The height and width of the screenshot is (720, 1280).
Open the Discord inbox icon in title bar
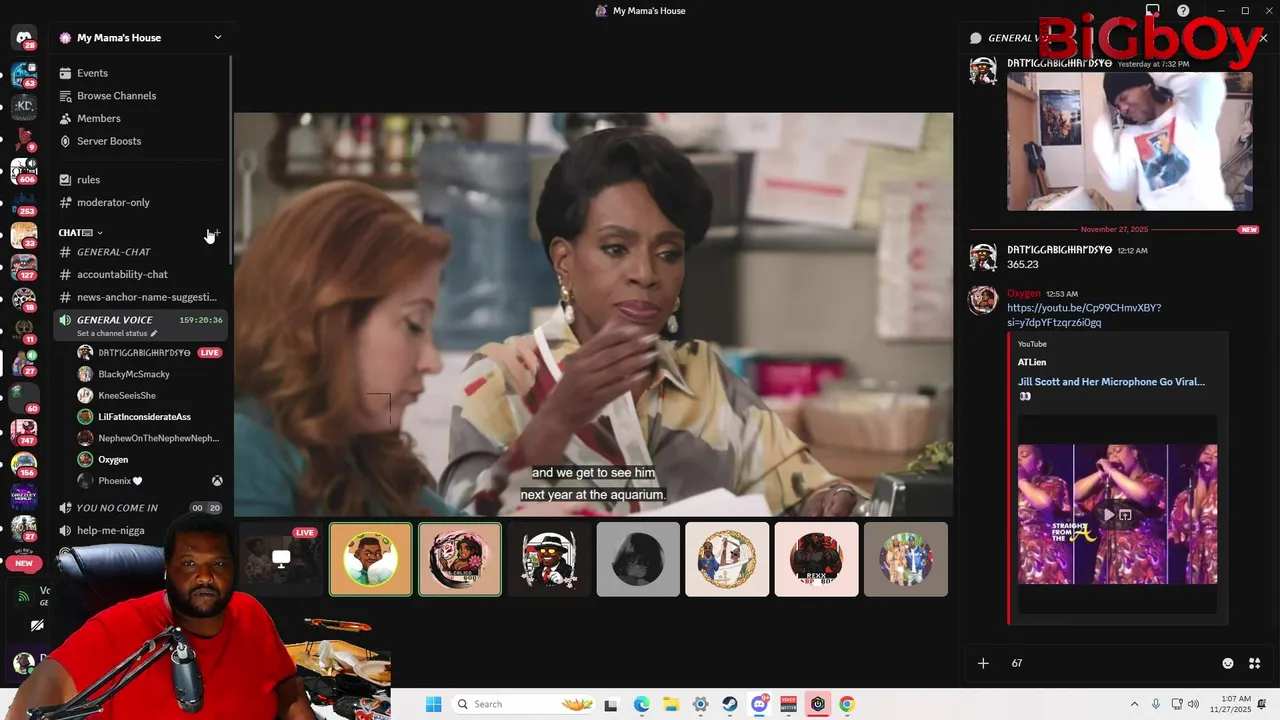[1153, 11]
